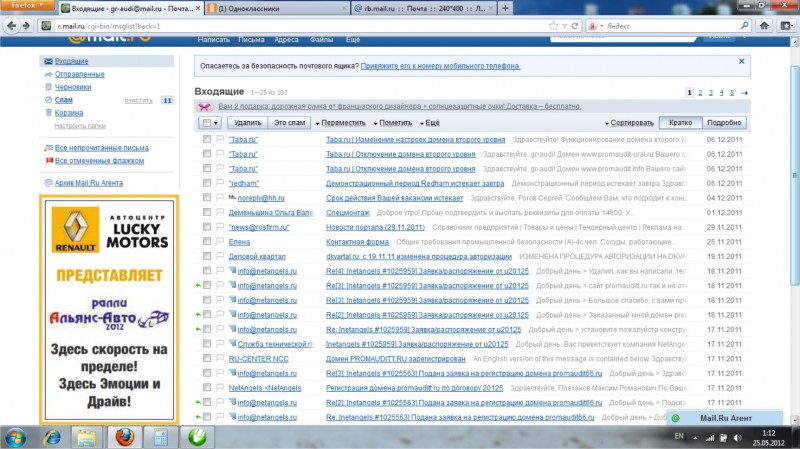Open Письма in top menu
The width and height of the screenshot is (800, 449).
tap(251, 39)
